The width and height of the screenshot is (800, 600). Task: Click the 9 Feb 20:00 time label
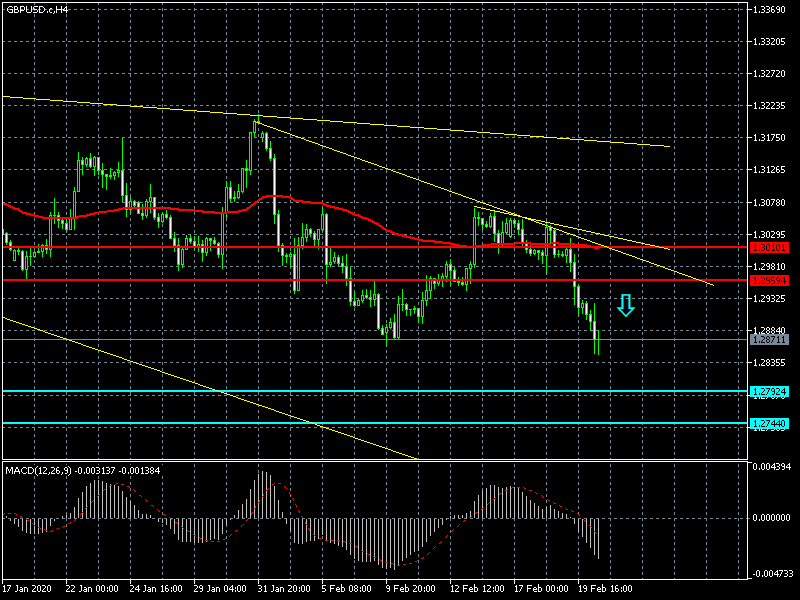(x=411, y=588)
